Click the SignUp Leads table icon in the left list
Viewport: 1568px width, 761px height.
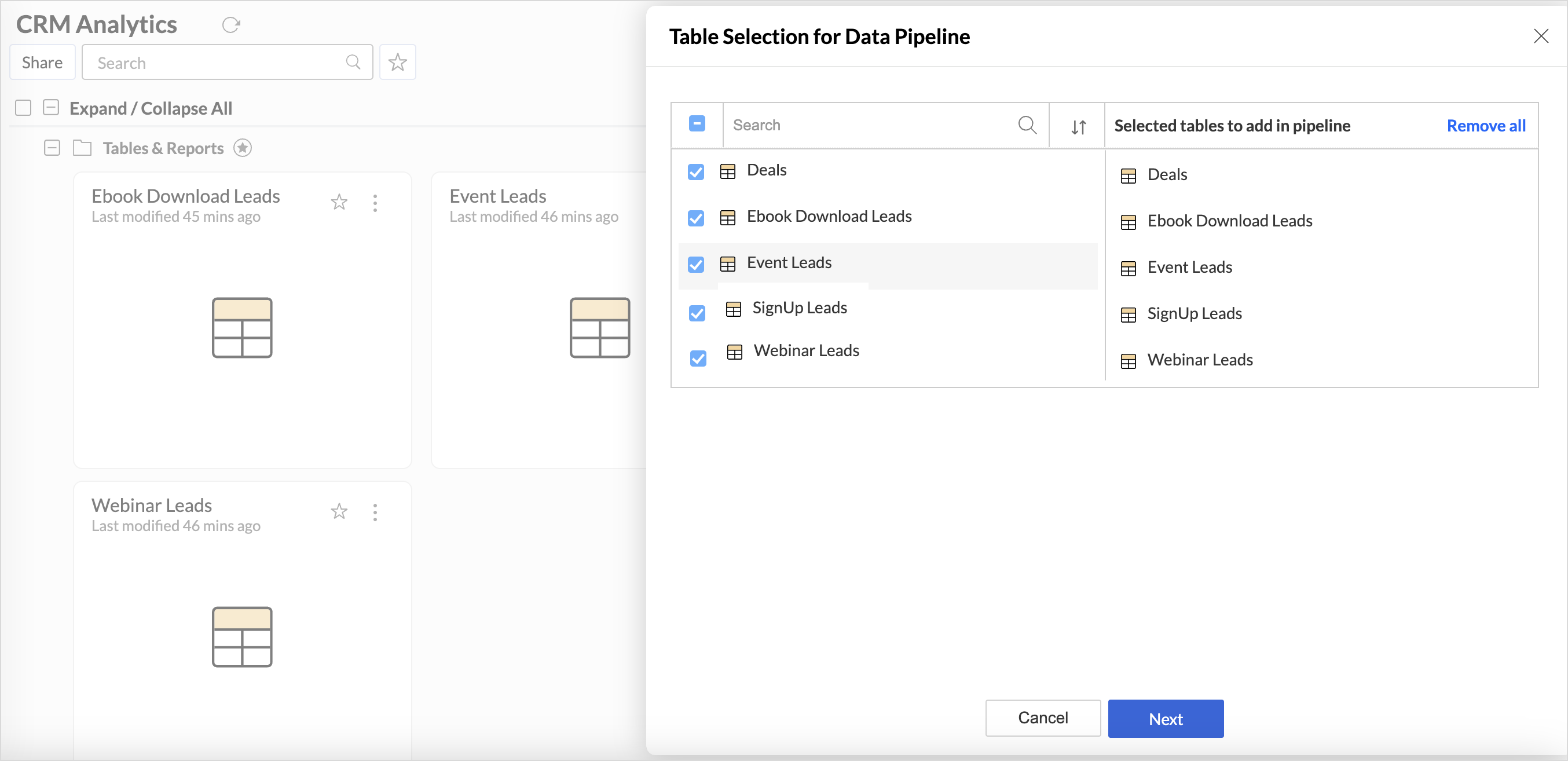734,309
